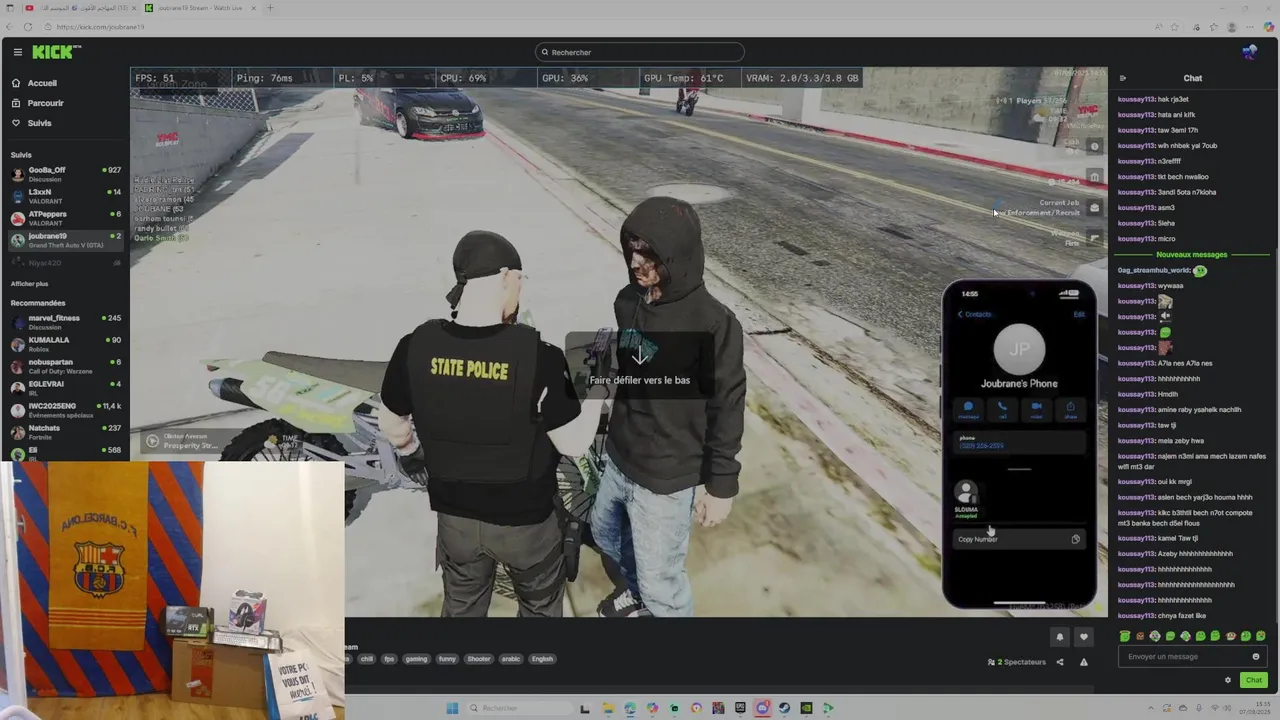Open GooBa_Off followed channel
Viewport: 1280px width, 720px height.
click(x=66, y=174)
